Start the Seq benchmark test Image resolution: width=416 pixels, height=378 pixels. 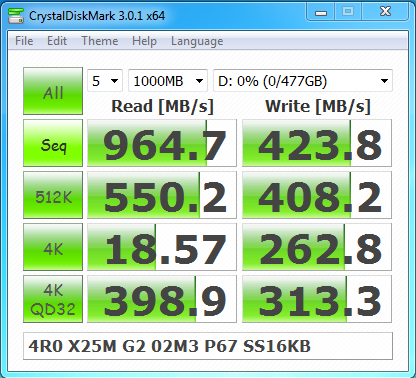pyautogui.click(x=53, y=143)
